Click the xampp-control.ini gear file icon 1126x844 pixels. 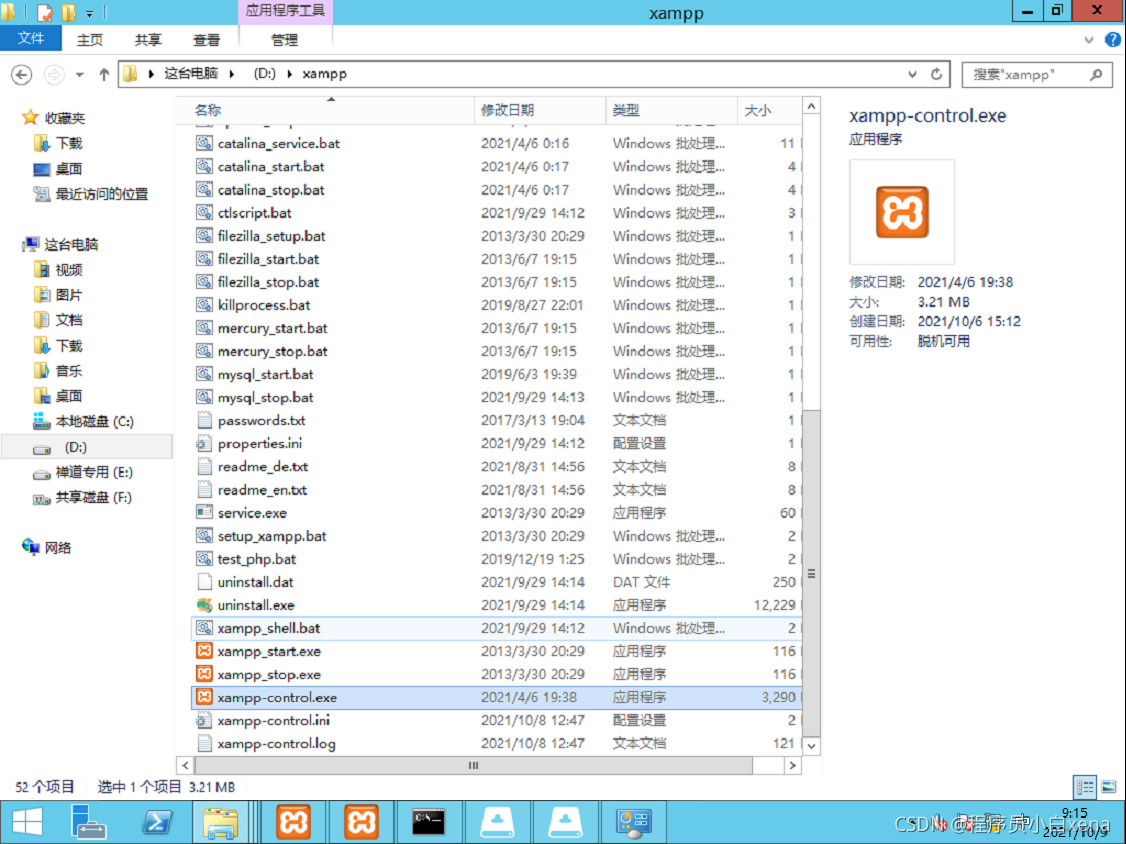pyautogui.click(x=205, y=720)
